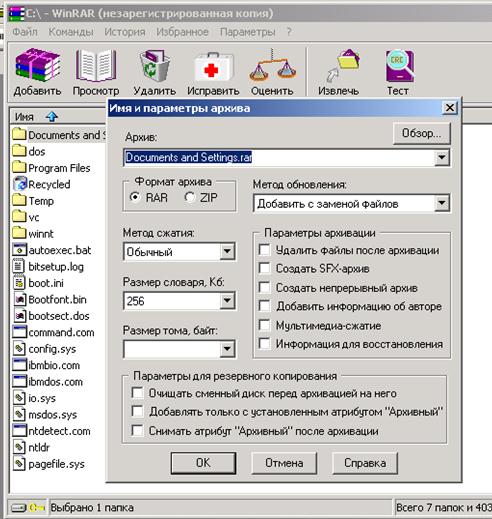This screenshot has width=492, height=519.
Task: Open the Параметры menu
Action: coord(248,32)
